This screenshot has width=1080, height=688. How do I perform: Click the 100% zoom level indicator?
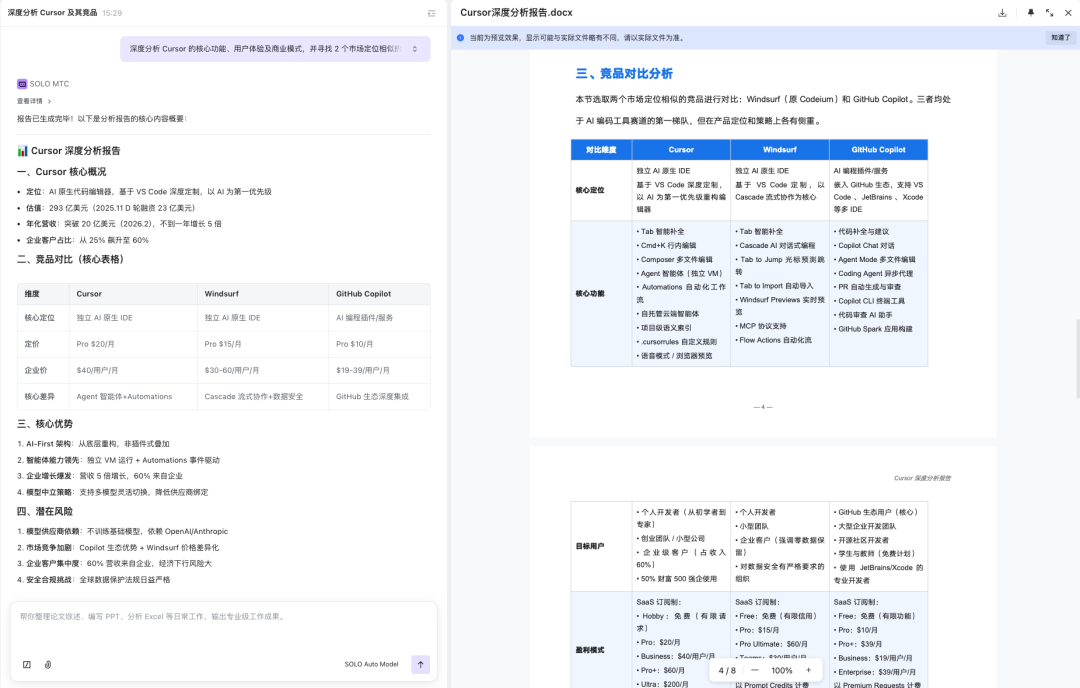(x=782, y=670)
